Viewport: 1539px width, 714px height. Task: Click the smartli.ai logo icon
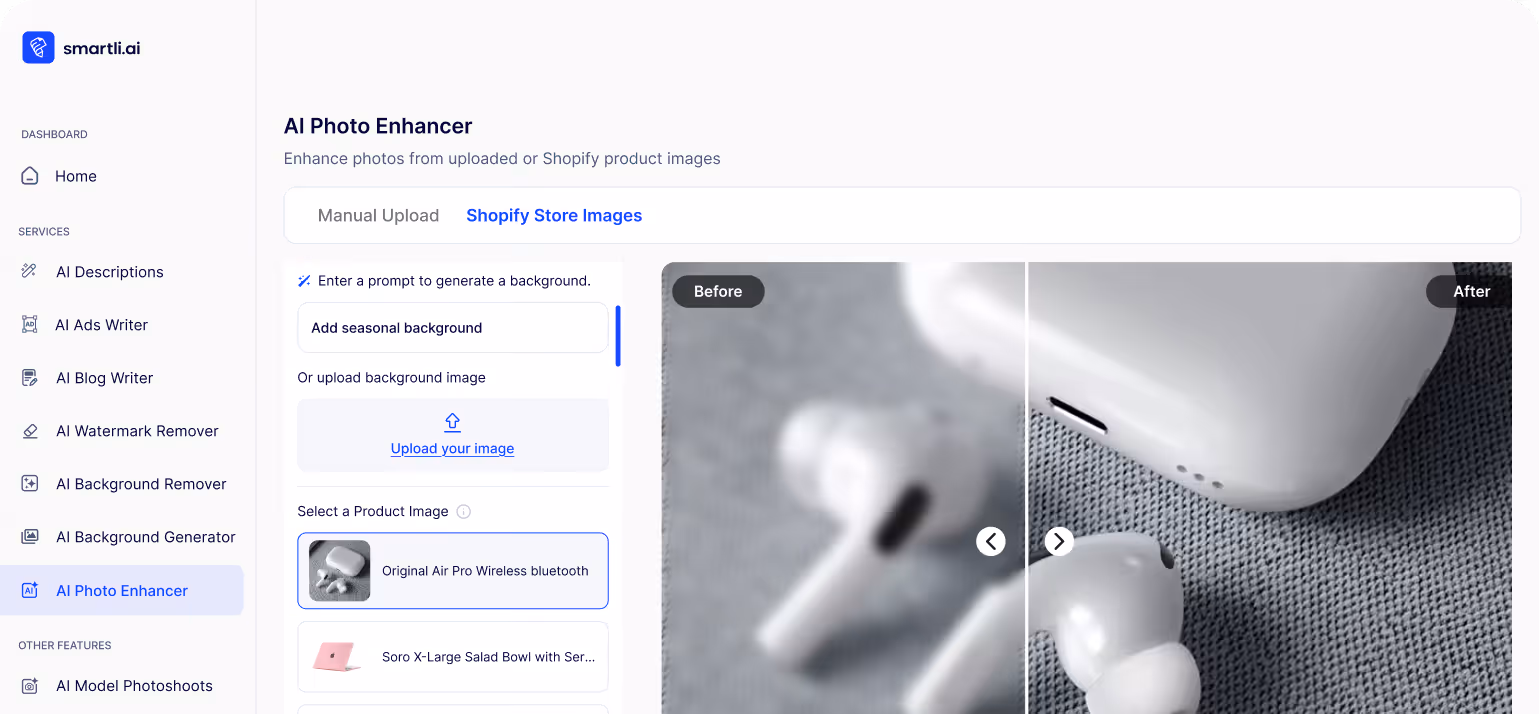pos(37,47)
